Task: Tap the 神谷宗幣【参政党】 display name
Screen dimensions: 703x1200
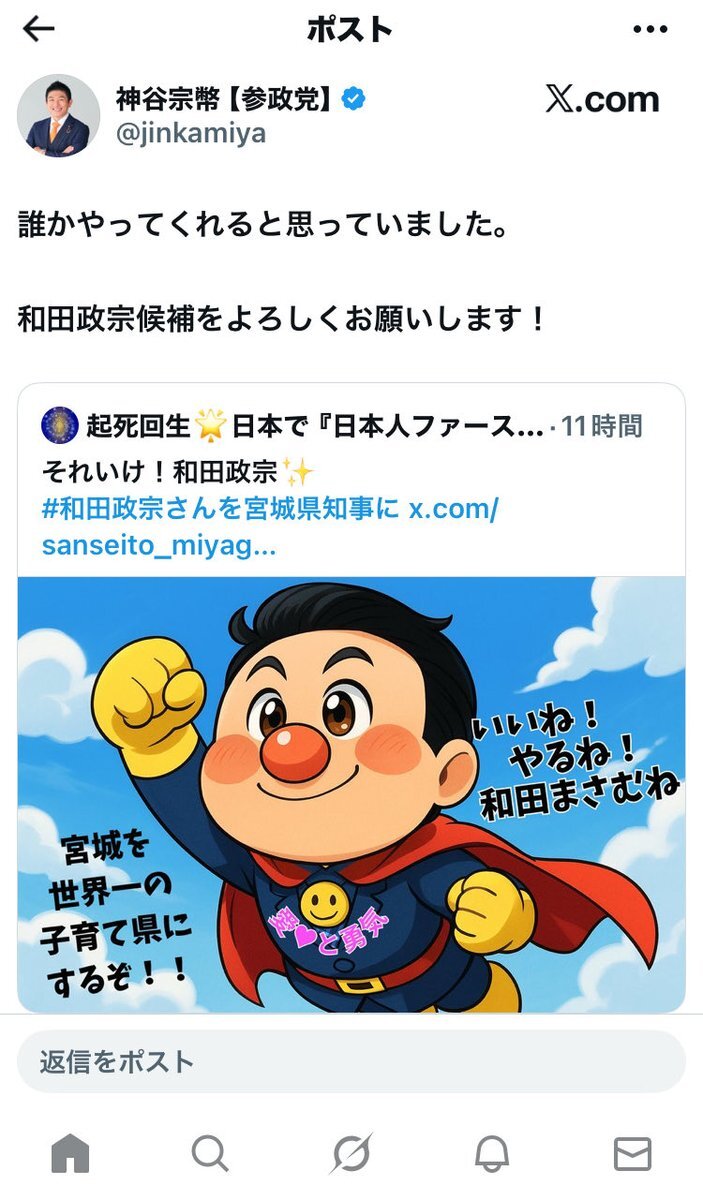Action: point(225,97)
